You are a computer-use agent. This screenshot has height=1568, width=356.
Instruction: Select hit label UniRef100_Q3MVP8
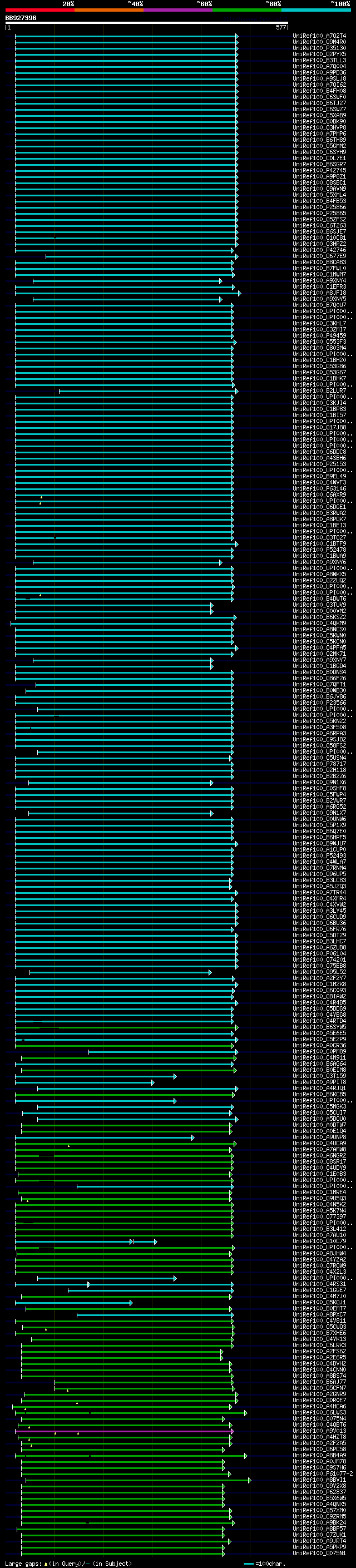pyautogui.click(x=319, y=128)
